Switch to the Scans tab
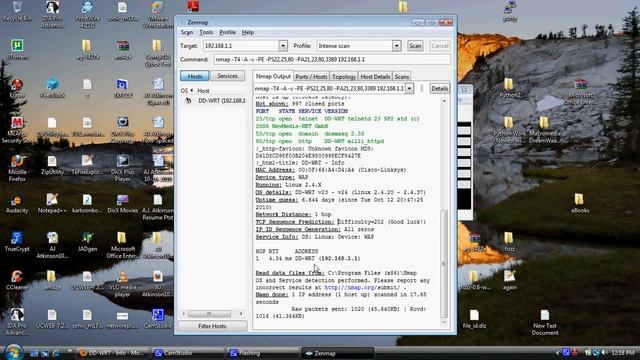The width and height of the screenshot is (640, 360). tap(402, 76)
